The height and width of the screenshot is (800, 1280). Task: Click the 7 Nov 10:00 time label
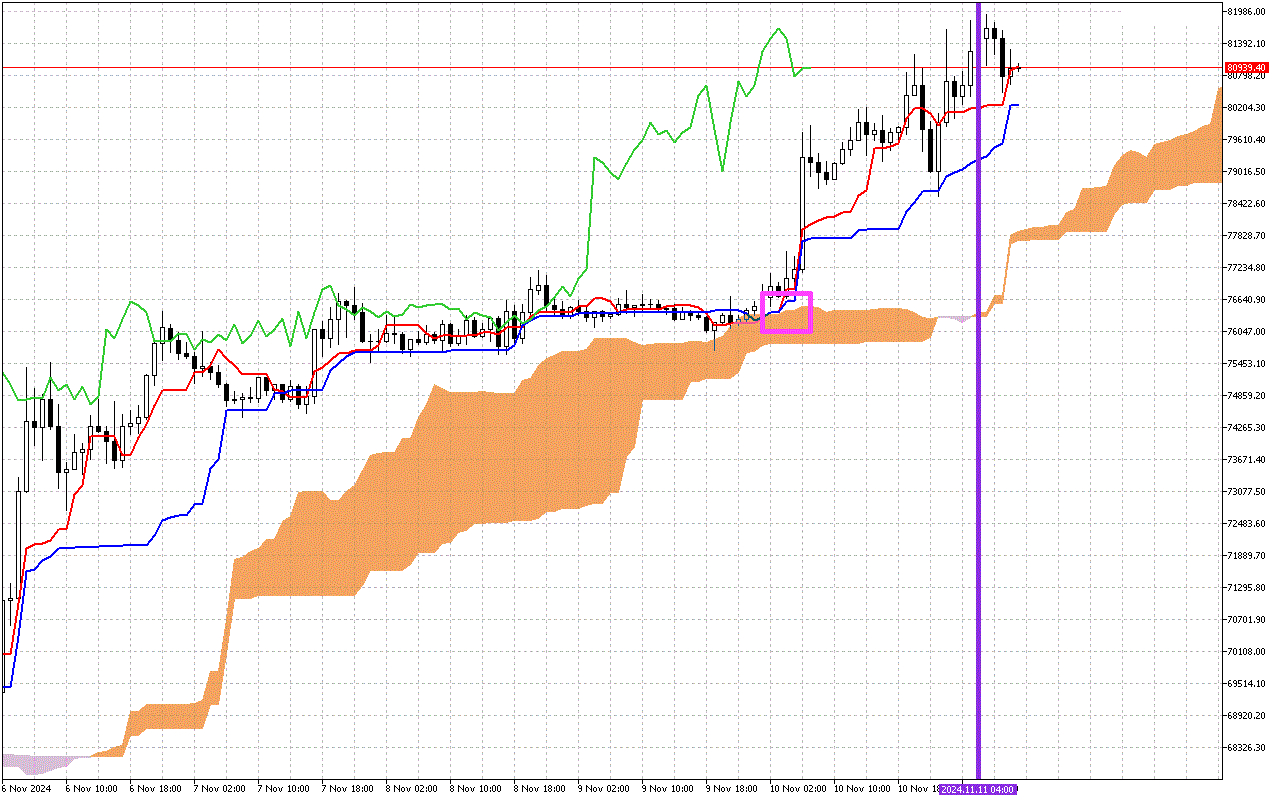283,789
